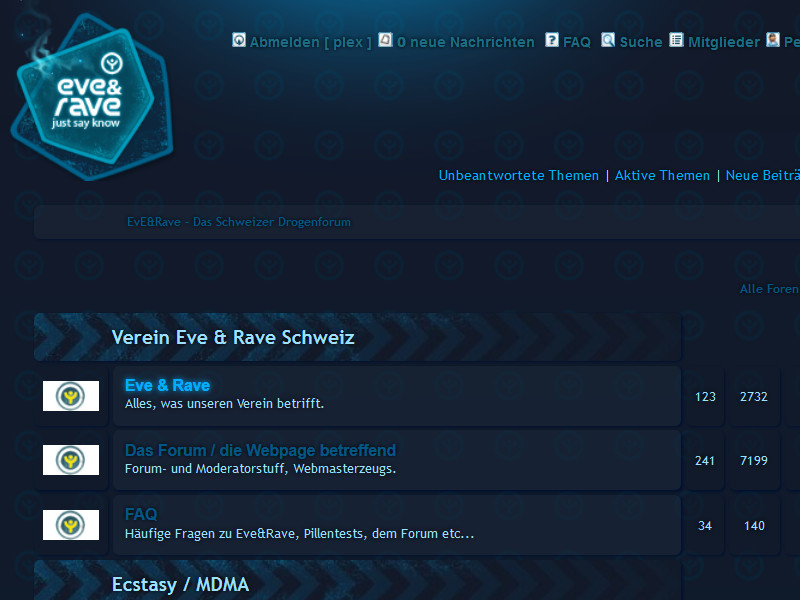Click the messages icon before neue Nachrichten
Screen dimensions: 800x600
click(385, 40)
